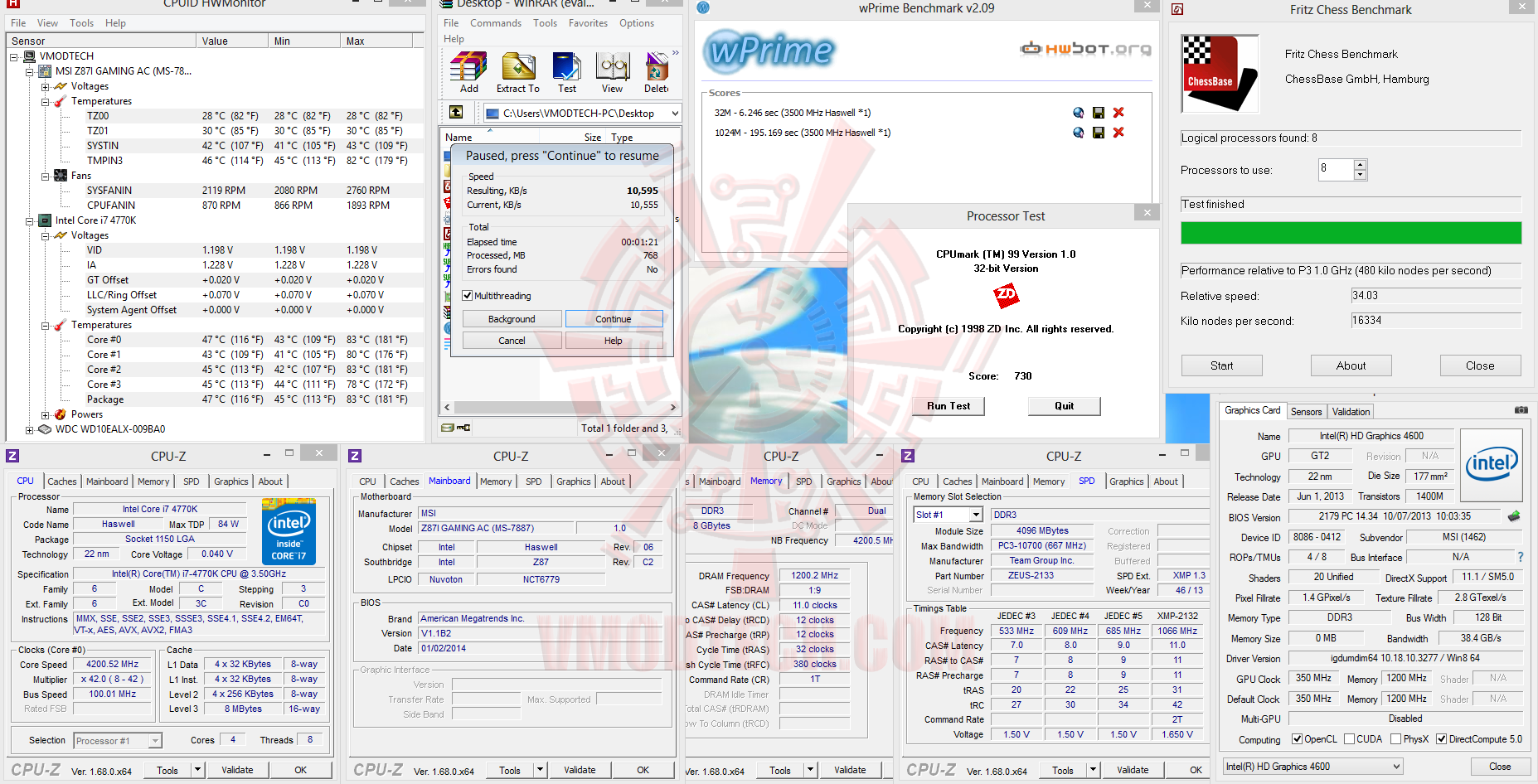
Task: Switch to the Sensors tab in GPU-Z
Action: pyautogui.click(x=1307, y=412)
